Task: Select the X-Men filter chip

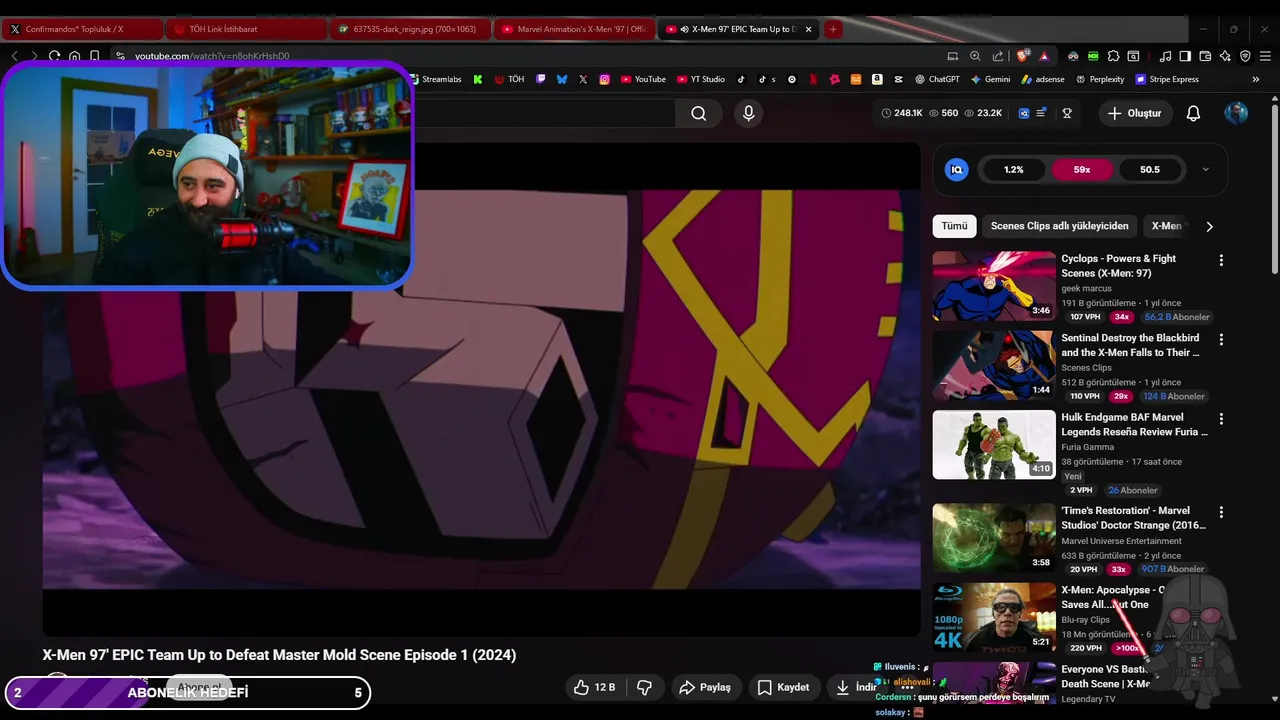Action: pyautogui.click(x=1166, y=226)
